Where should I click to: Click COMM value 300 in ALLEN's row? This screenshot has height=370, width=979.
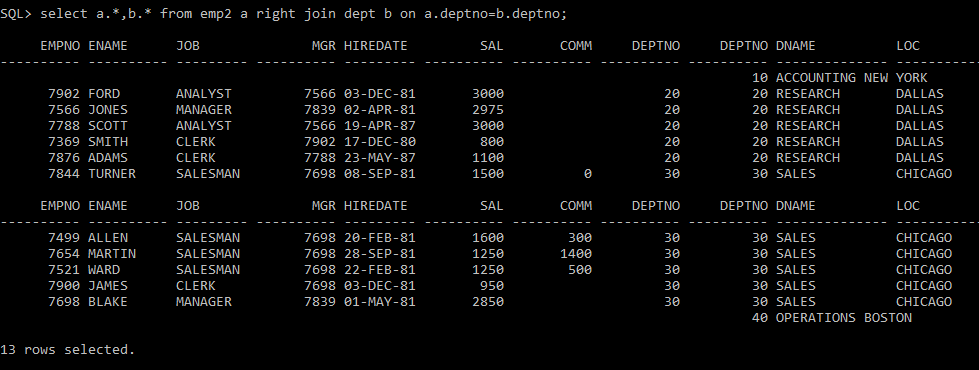pyautogui.click(x=579, y=238)
